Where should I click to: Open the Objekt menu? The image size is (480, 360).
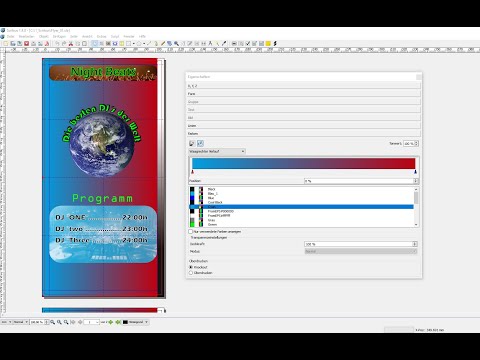pos(44,36)
